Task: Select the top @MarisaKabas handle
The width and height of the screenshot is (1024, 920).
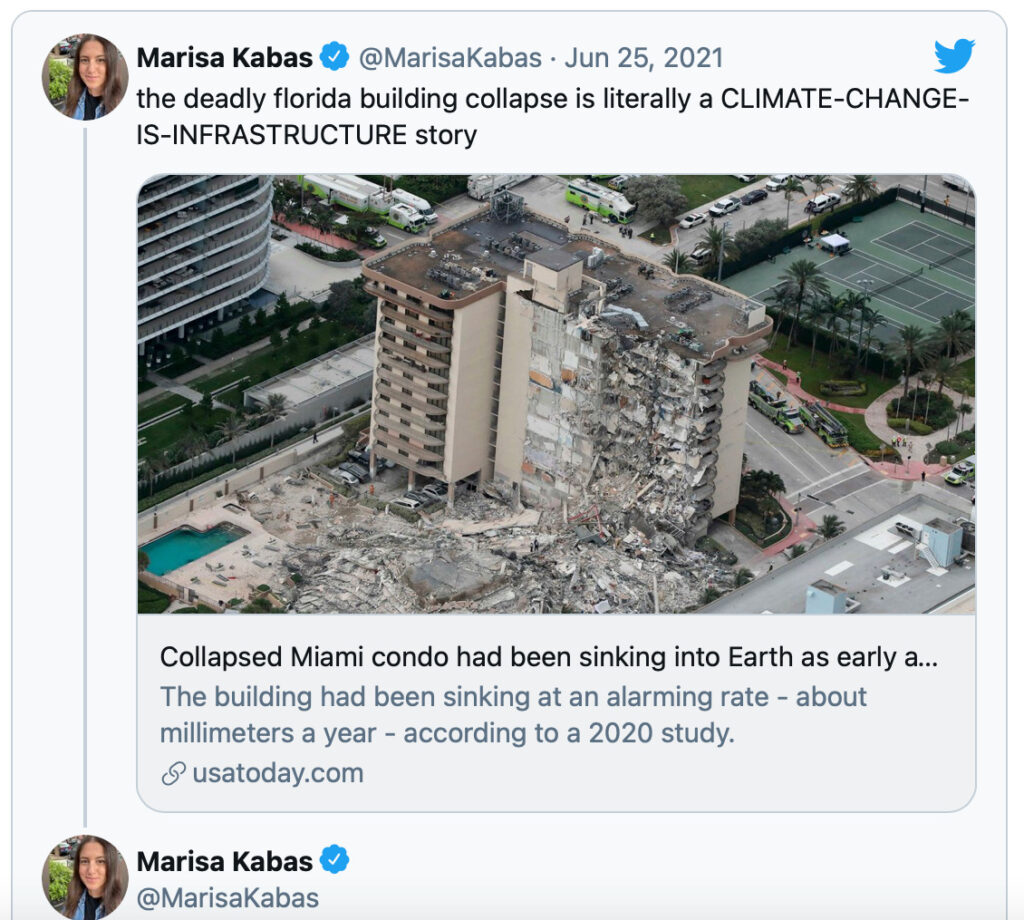Action: pos(449,58)
